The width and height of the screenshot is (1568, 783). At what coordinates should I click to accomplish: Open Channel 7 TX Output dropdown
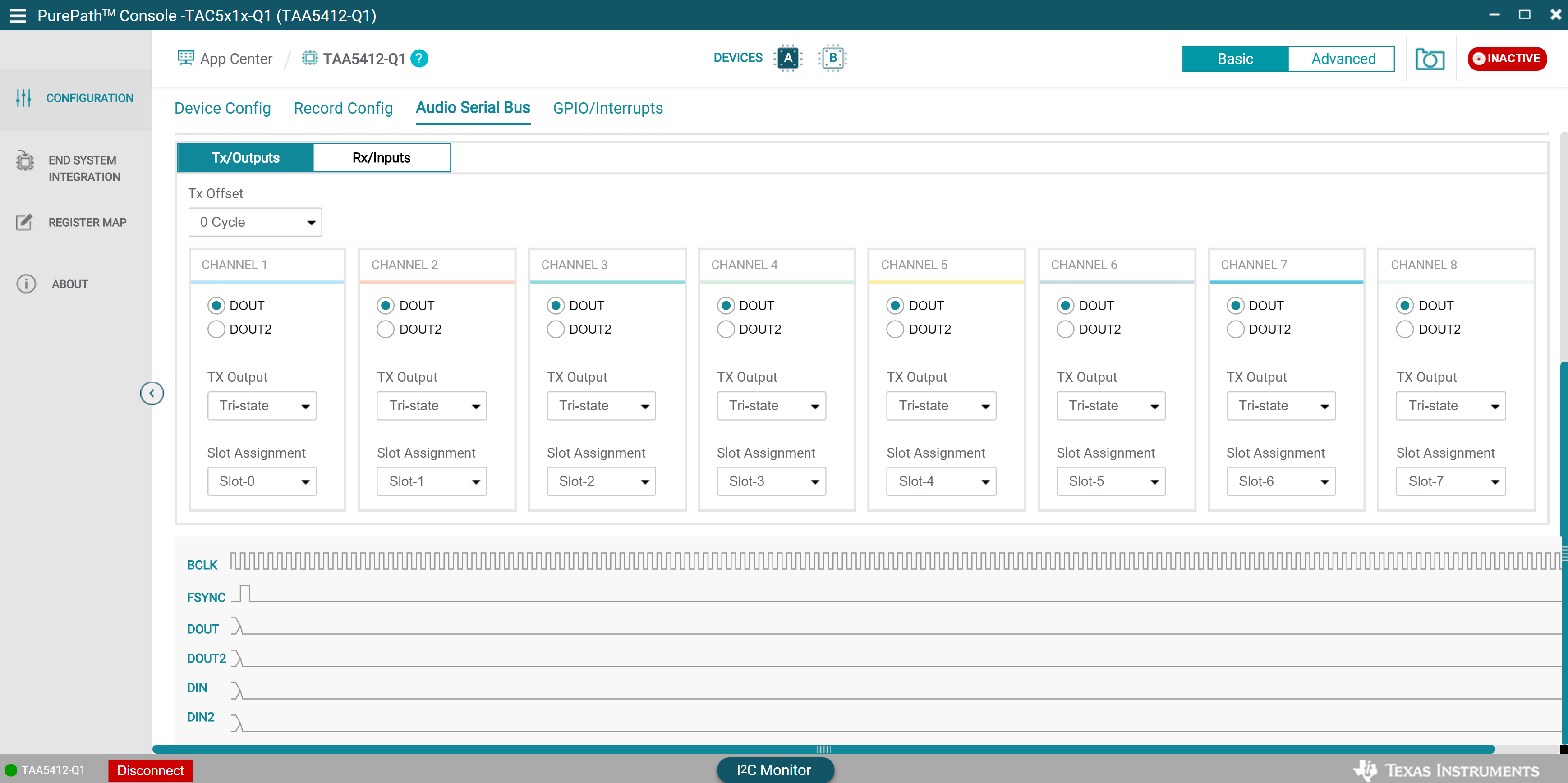tap(1281, 406)
